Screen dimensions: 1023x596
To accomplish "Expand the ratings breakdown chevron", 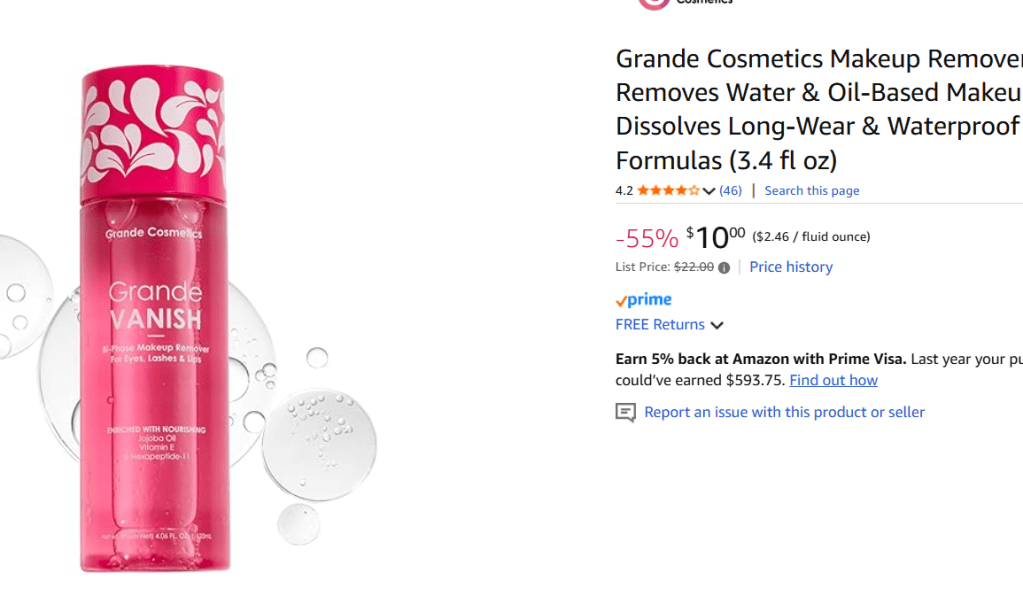I will click(709, 191).
